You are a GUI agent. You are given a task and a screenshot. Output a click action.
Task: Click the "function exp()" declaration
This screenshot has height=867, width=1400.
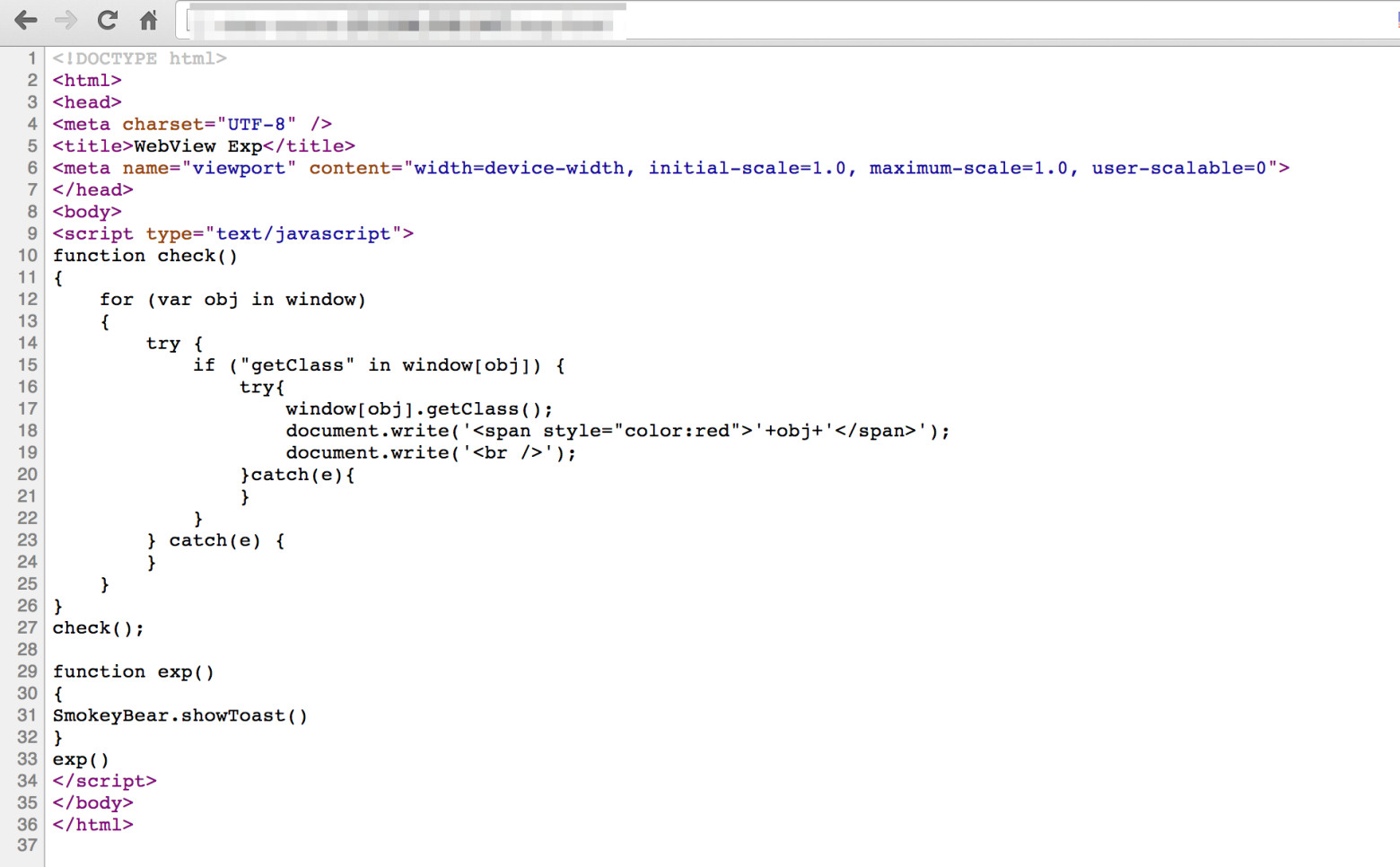(133, 671)
